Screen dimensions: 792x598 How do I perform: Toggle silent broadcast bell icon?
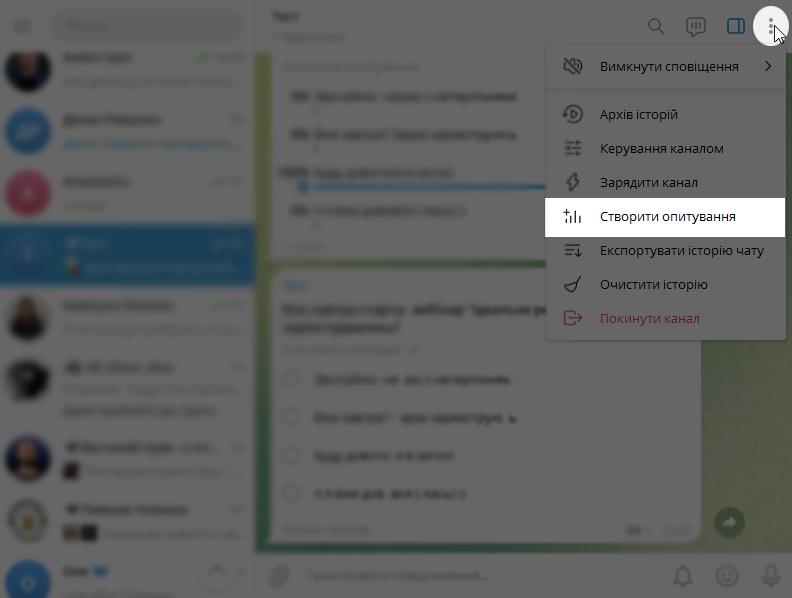point(683,576)
